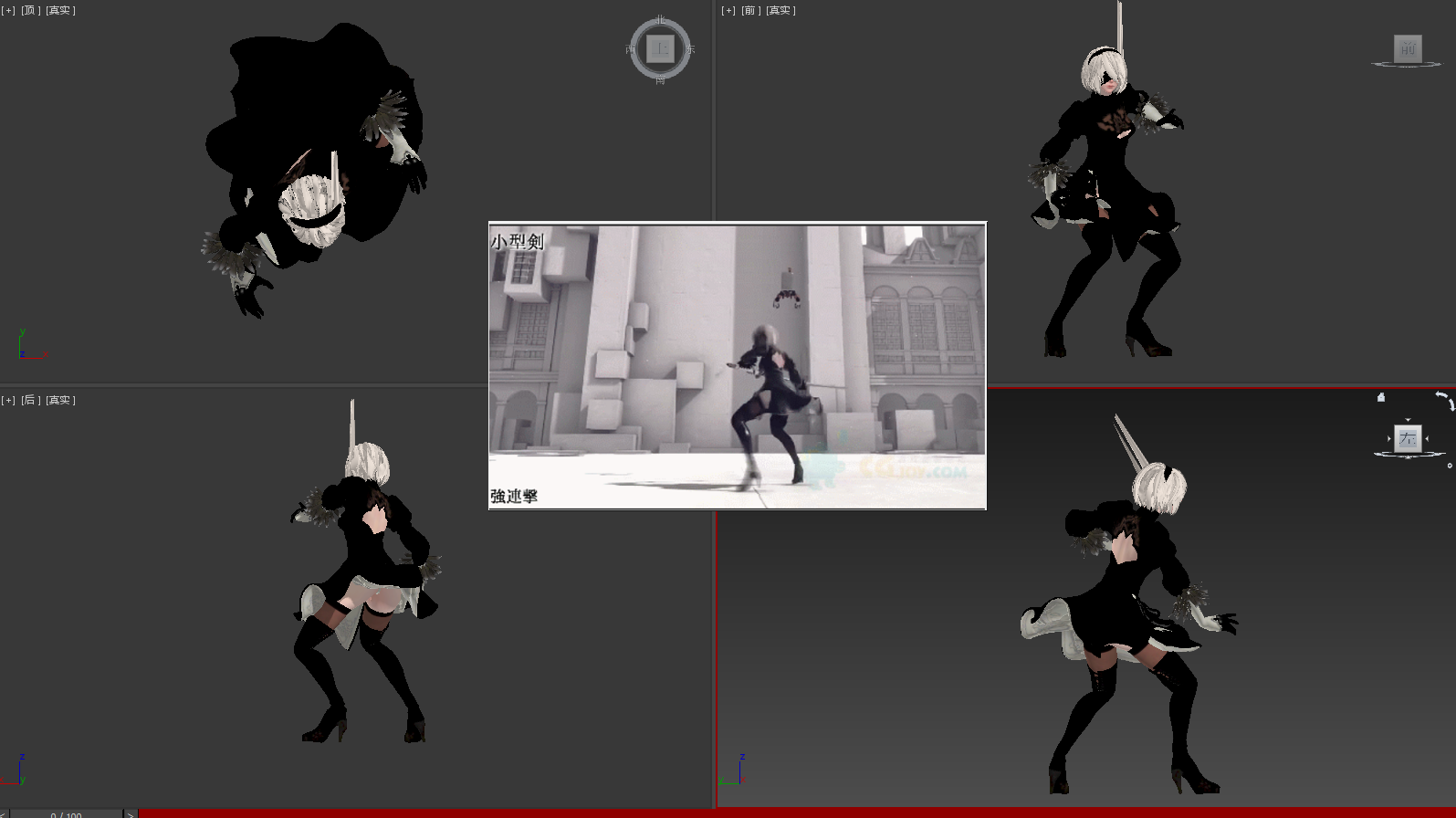Image resolution: width=1456 pixels, height=818 pixels.
Task: Click the 南 compass label on the top ViewCube
Action: (x=660, y=80)
